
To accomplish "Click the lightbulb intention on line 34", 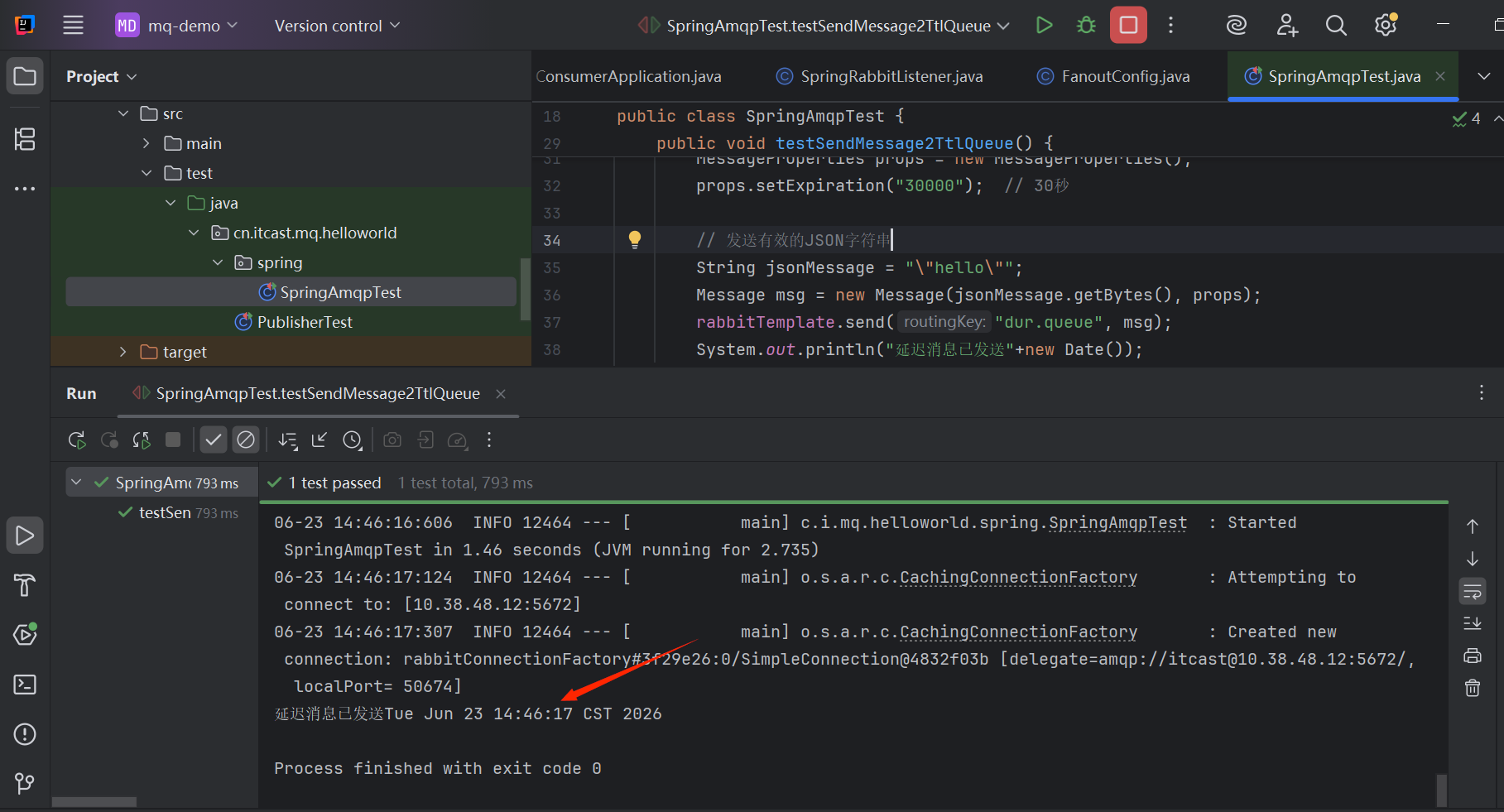I will (x=635, y=240).
